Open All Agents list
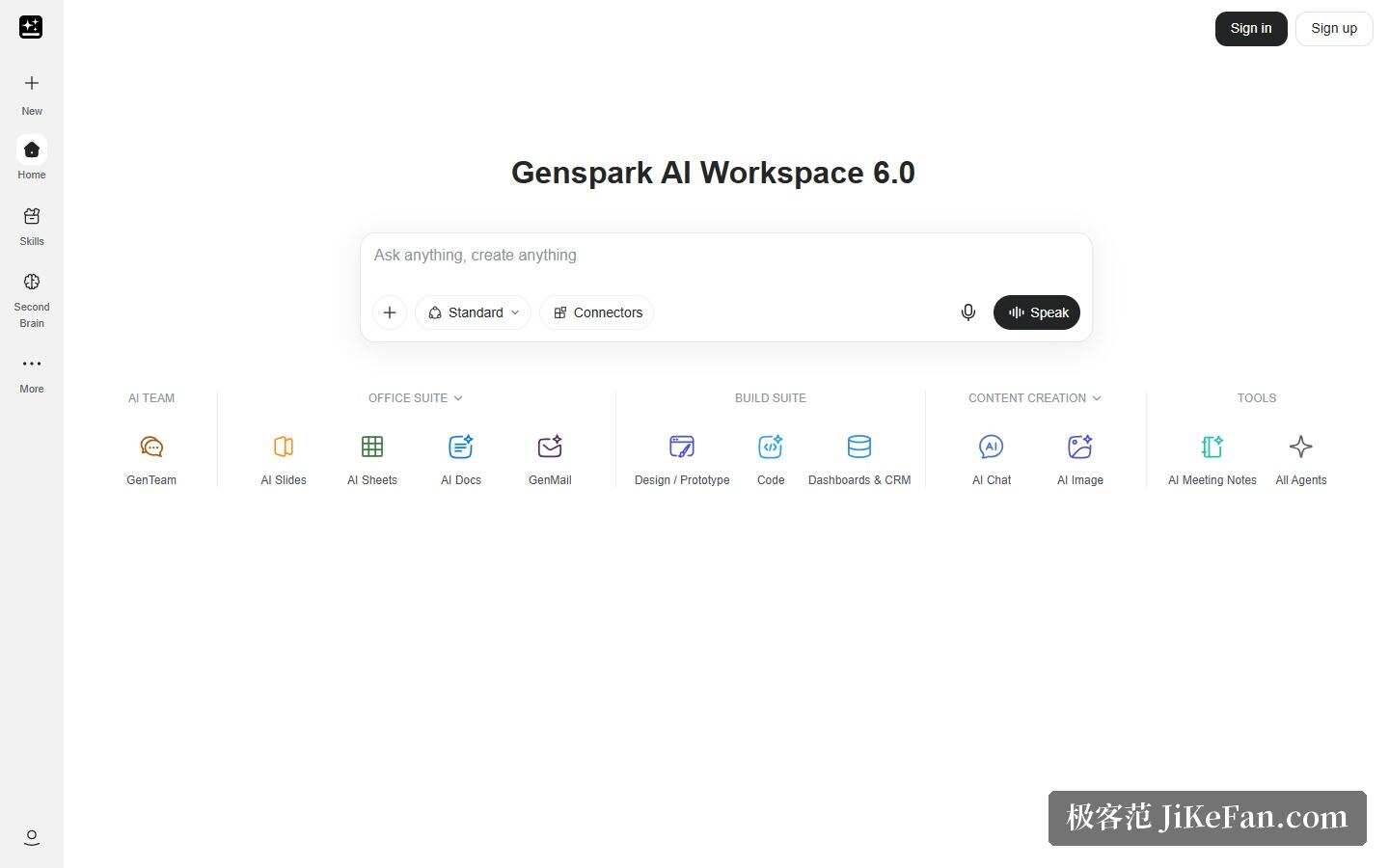This screenshot has height=868, width=1389. coord(1301,459)
